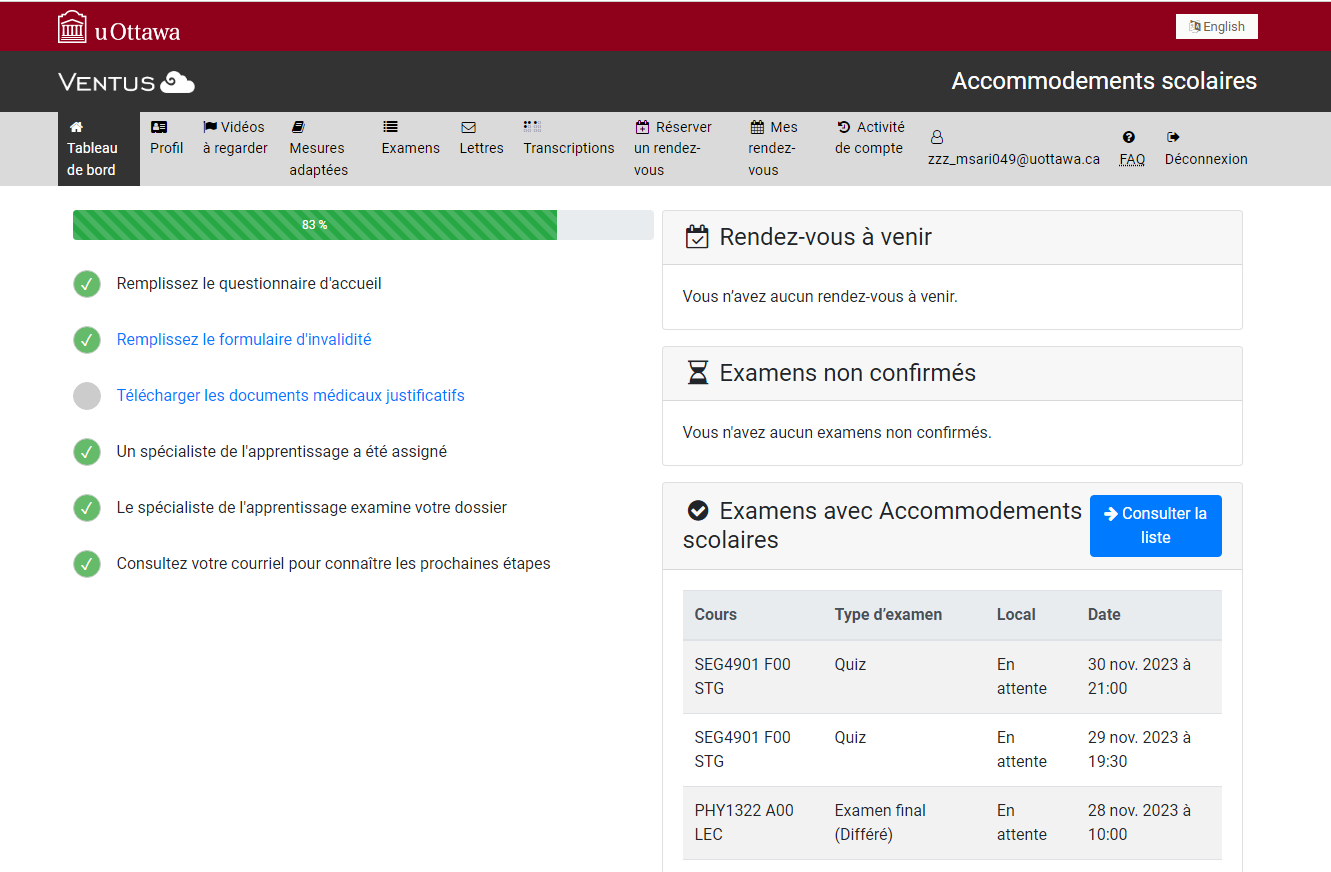
Task: Click grey circle beside documents médicaux step
Action: click(x=87, y=396)
